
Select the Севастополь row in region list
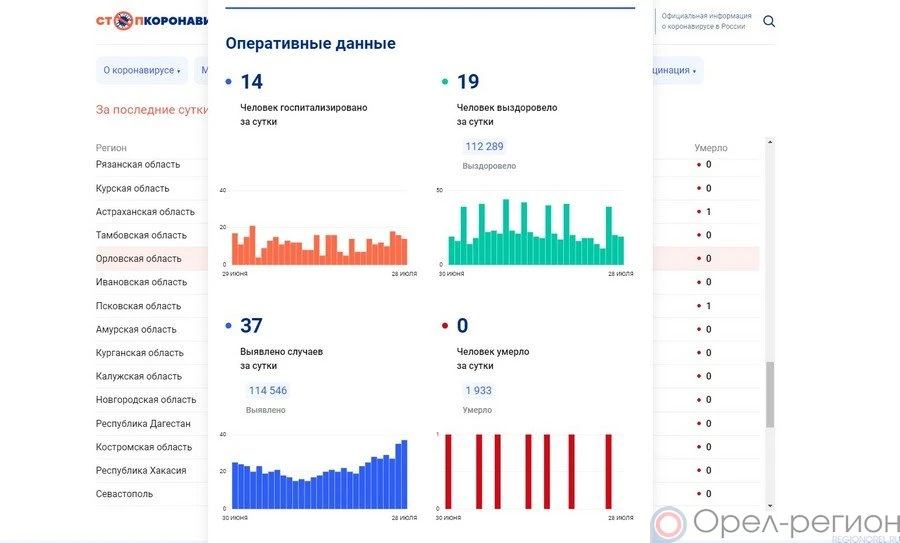[125, 494]
